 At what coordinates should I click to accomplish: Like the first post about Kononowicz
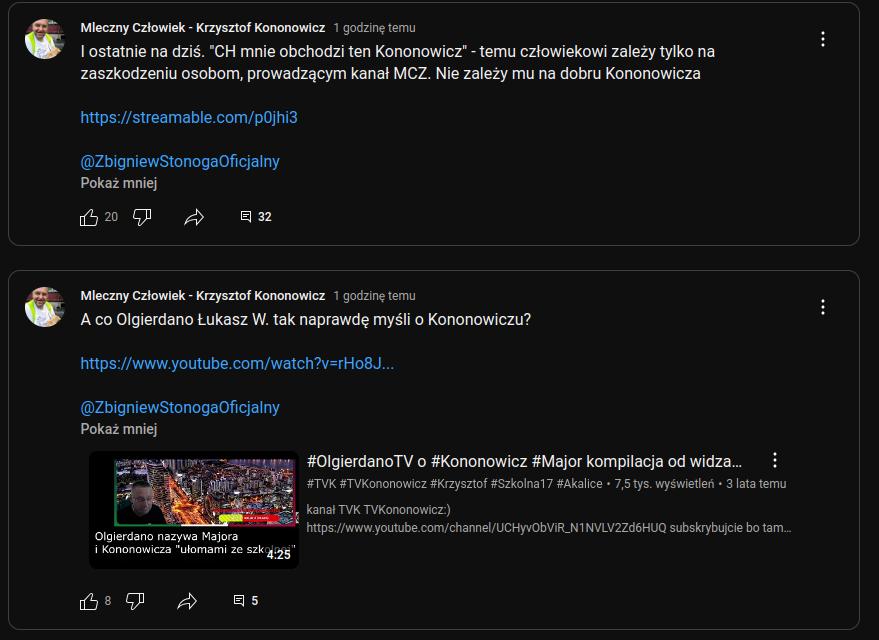point(89,217)
